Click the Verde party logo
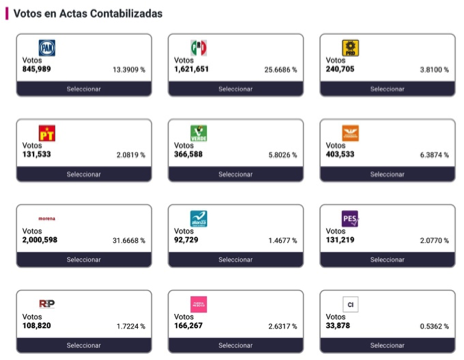Viewport: 464px width, 360px height. [199, 133]
